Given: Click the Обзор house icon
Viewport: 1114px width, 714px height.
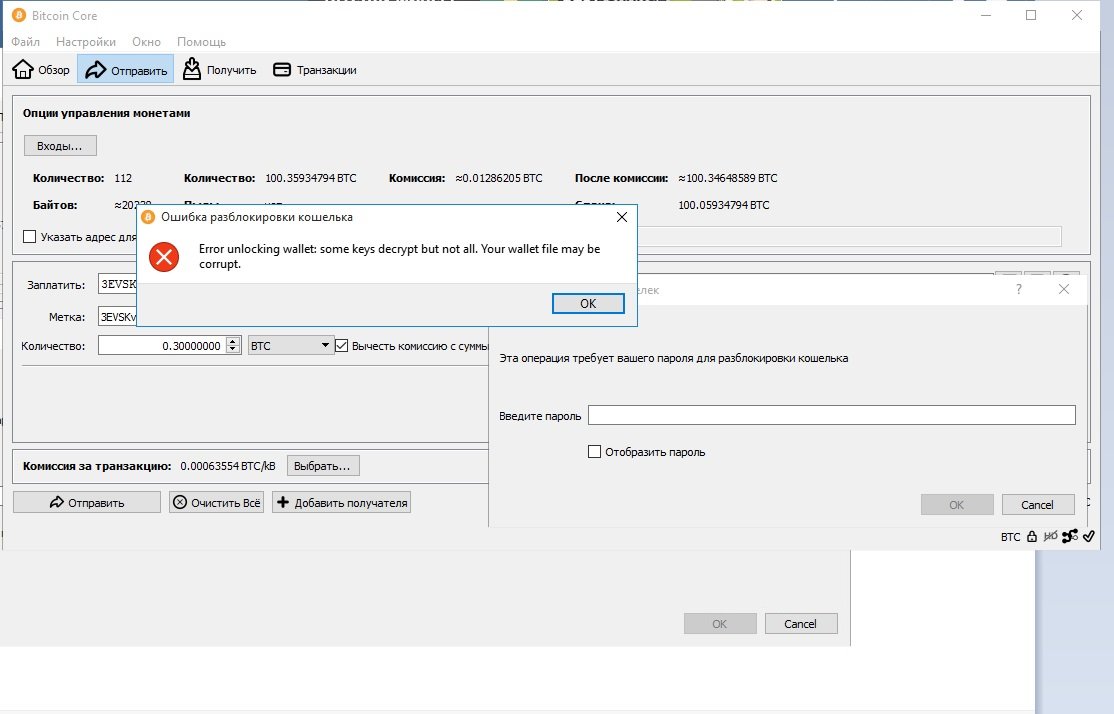Looking at the screenshot, I should (x=23, y=69).
